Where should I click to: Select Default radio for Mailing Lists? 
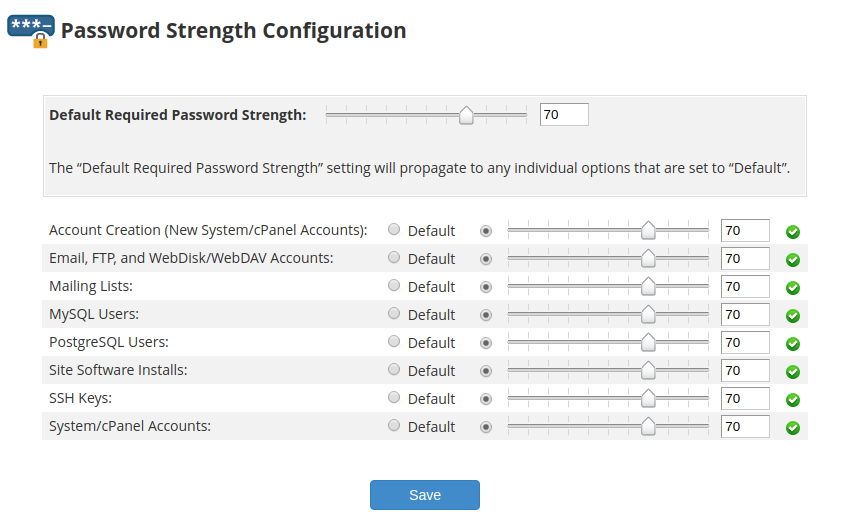point(394,286)
